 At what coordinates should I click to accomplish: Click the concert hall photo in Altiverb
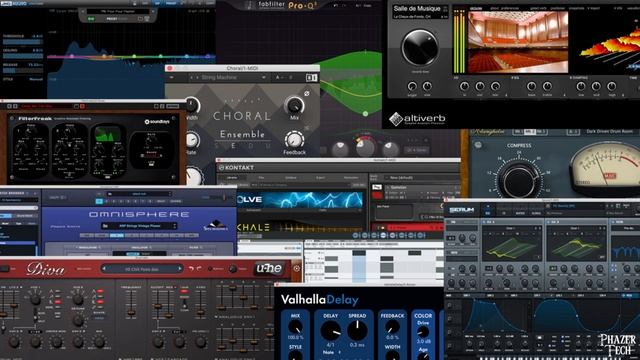[x=518, y=42]
